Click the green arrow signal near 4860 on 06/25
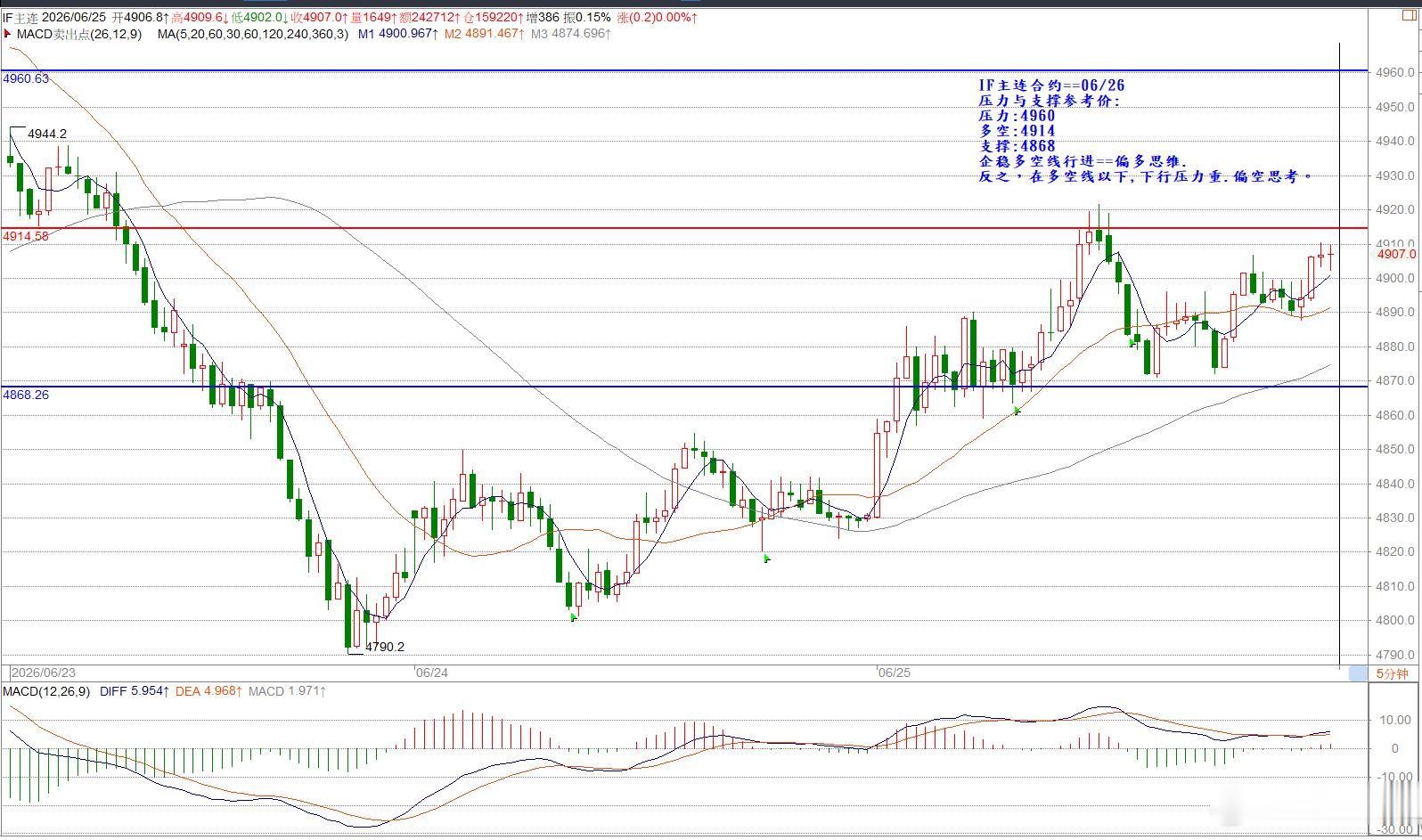Image resolution: width=1422 pixels, height=840 pixels. (1017, 410)
